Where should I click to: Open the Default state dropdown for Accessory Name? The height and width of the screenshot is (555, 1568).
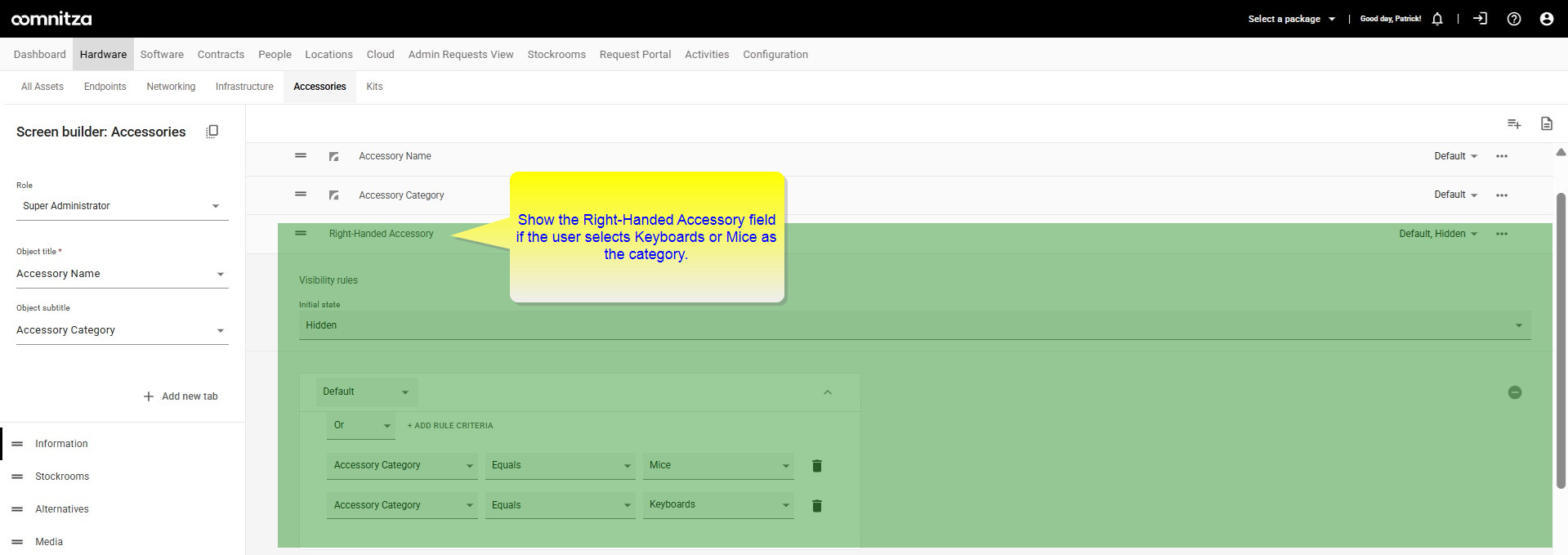[1455, 156]
